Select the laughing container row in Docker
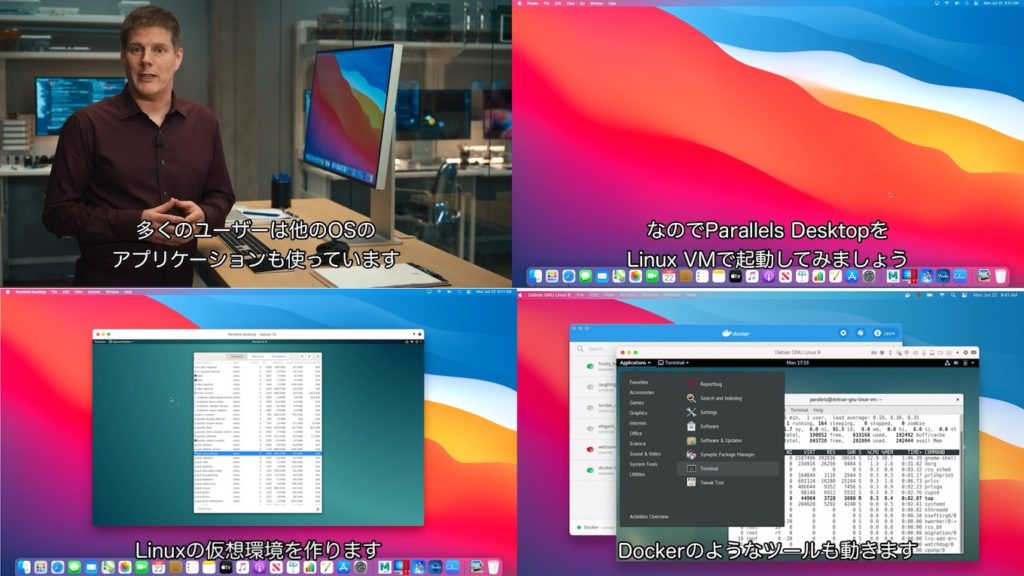 point(594,387)
